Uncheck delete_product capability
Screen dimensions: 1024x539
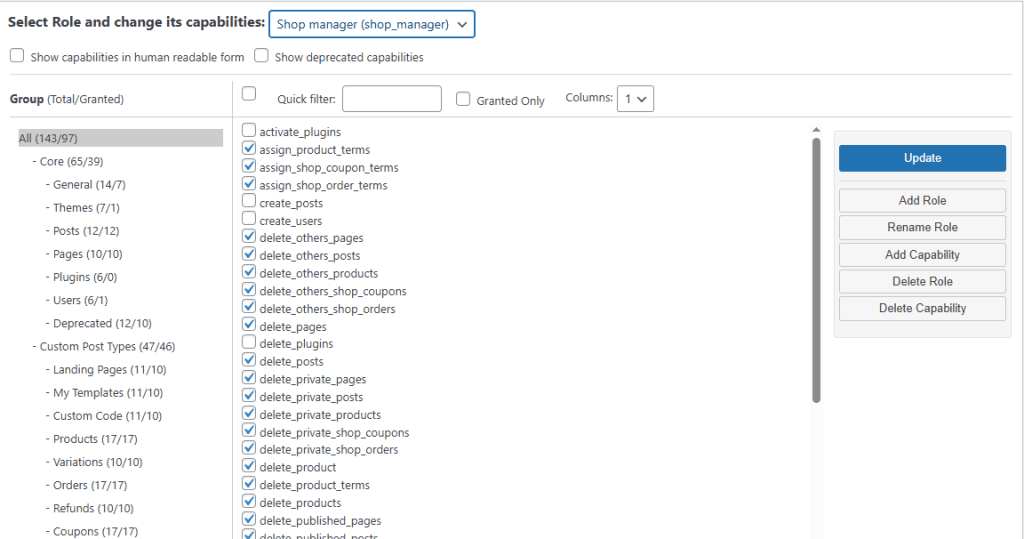pyautogui.click(x=249, y=465)
